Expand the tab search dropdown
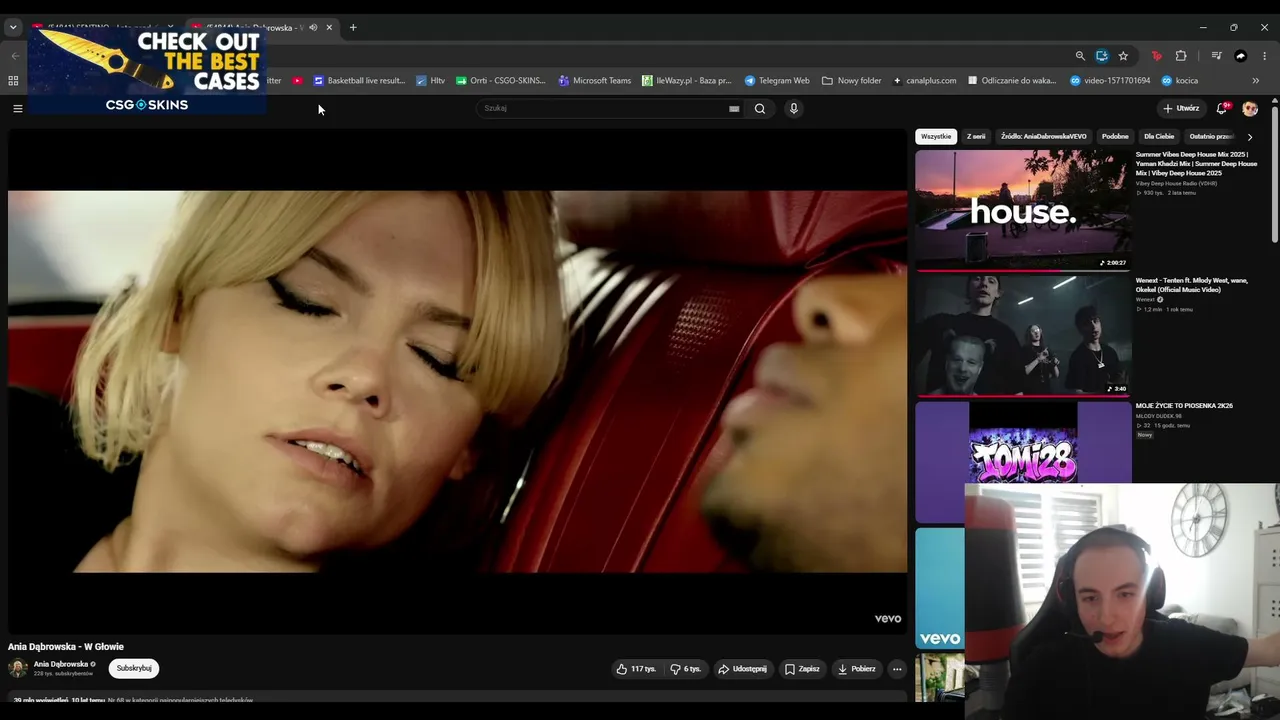This screenshot has height=720, width=1280. pyautogui.click(x=13, y=28)
